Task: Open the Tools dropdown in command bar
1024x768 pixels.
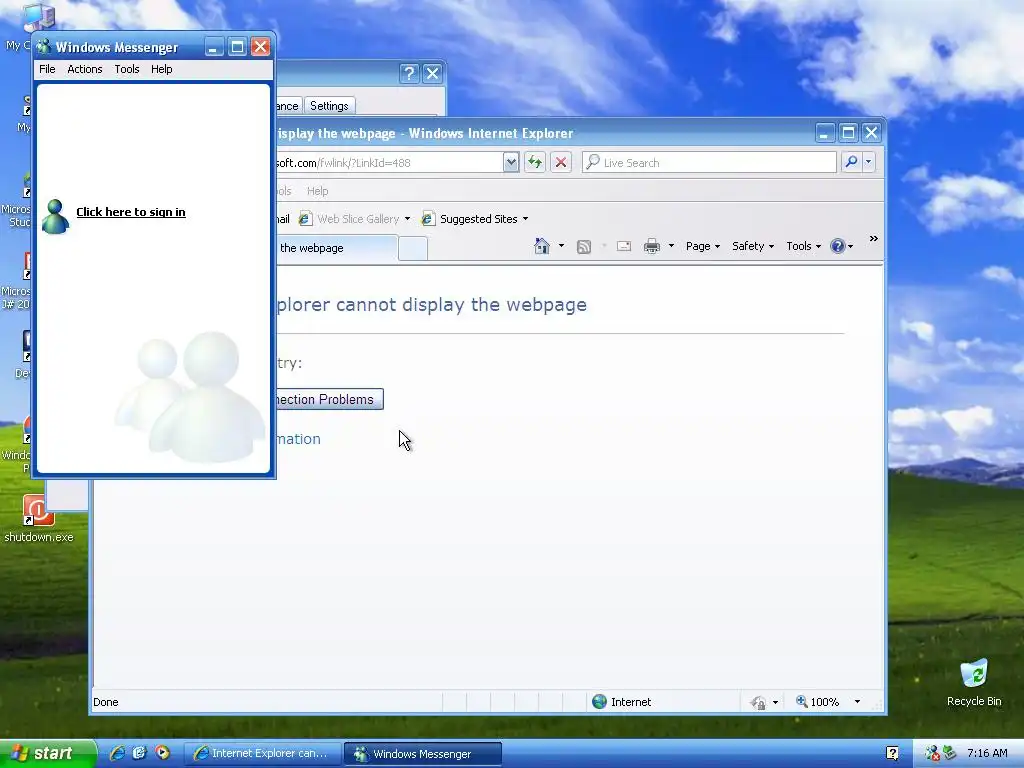Action: pyautogui.click(x=803, y=246)
